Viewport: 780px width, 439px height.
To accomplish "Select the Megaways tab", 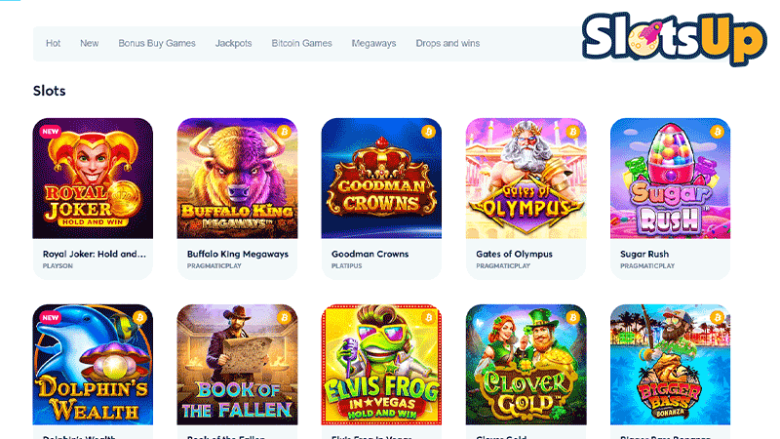I will 374,43.
